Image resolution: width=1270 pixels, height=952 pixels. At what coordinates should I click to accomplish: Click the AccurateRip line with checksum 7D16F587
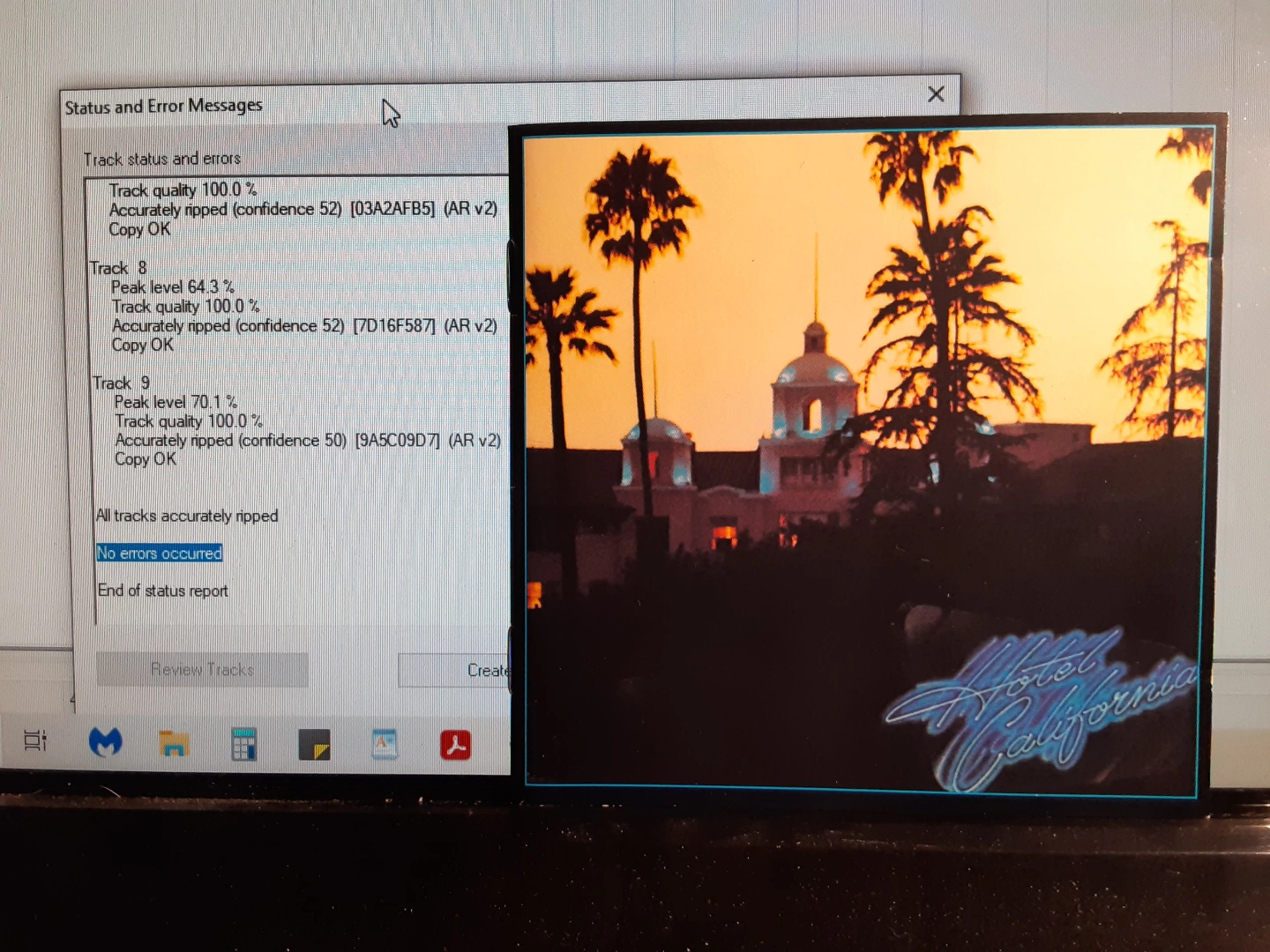tap(304, 325)
